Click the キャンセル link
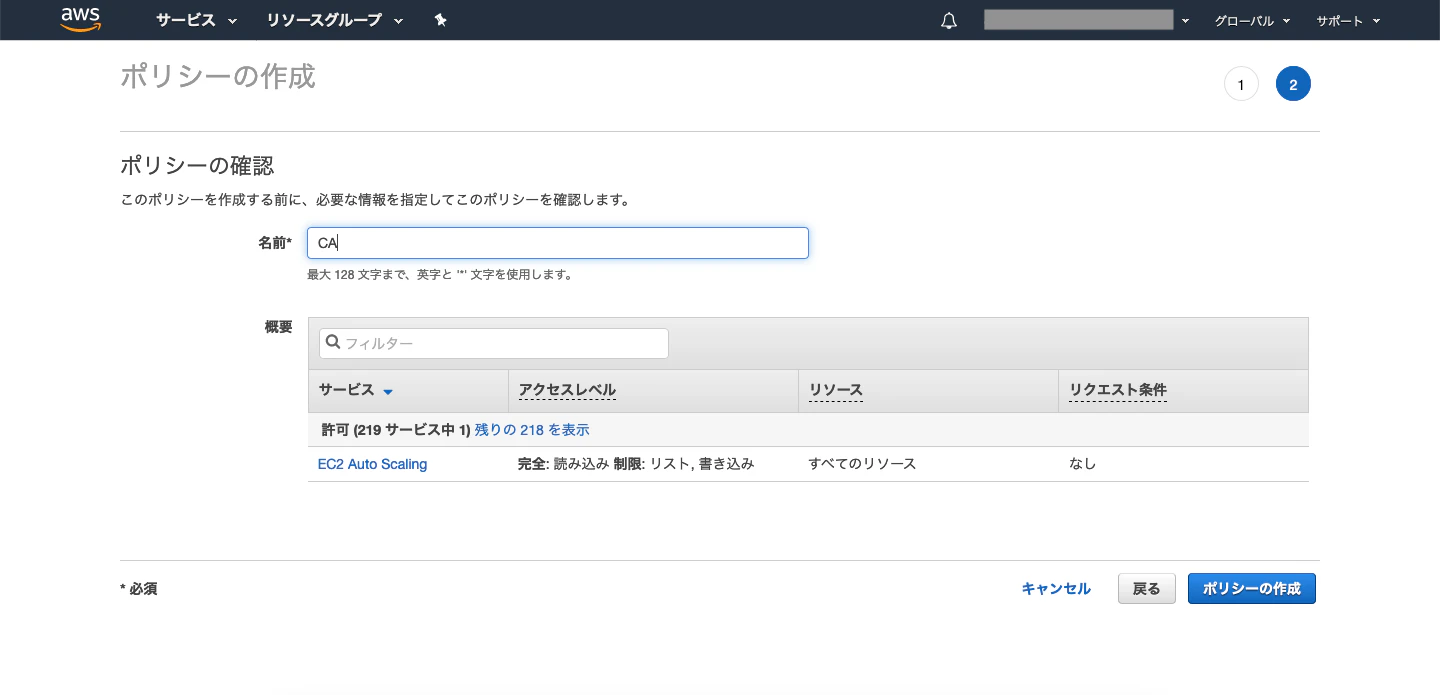The height and width of the screenshot is (695, 1440). click(x=1056, y=589)
